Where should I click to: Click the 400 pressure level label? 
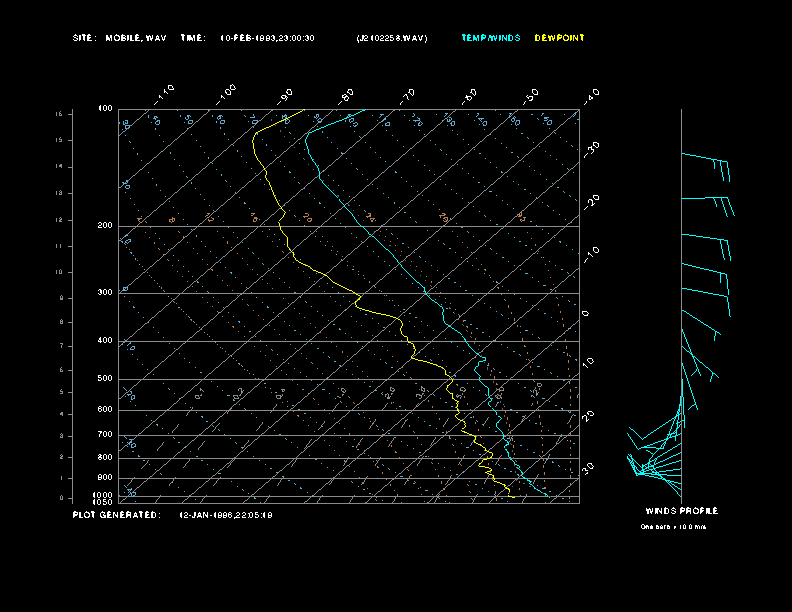(105, 340)
